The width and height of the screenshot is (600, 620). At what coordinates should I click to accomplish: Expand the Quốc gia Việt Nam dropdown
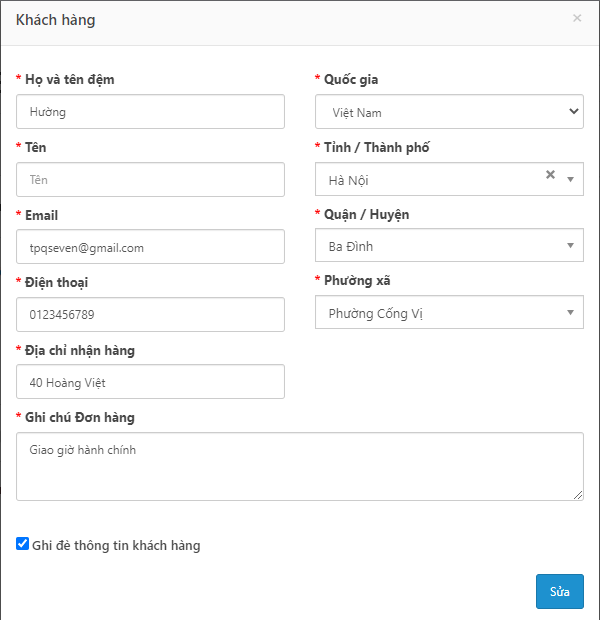tap(449, 112)
